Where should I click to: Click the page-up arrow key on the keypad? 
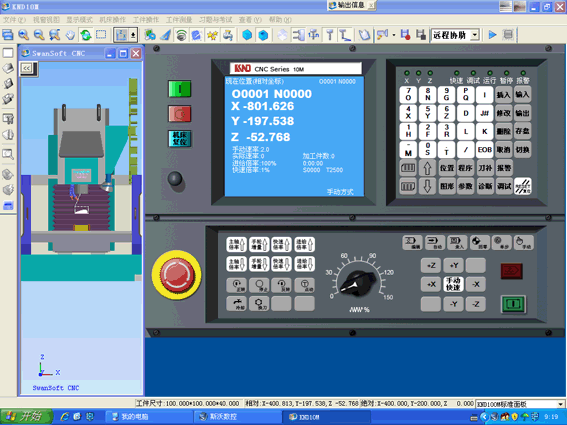click(427, 168)
